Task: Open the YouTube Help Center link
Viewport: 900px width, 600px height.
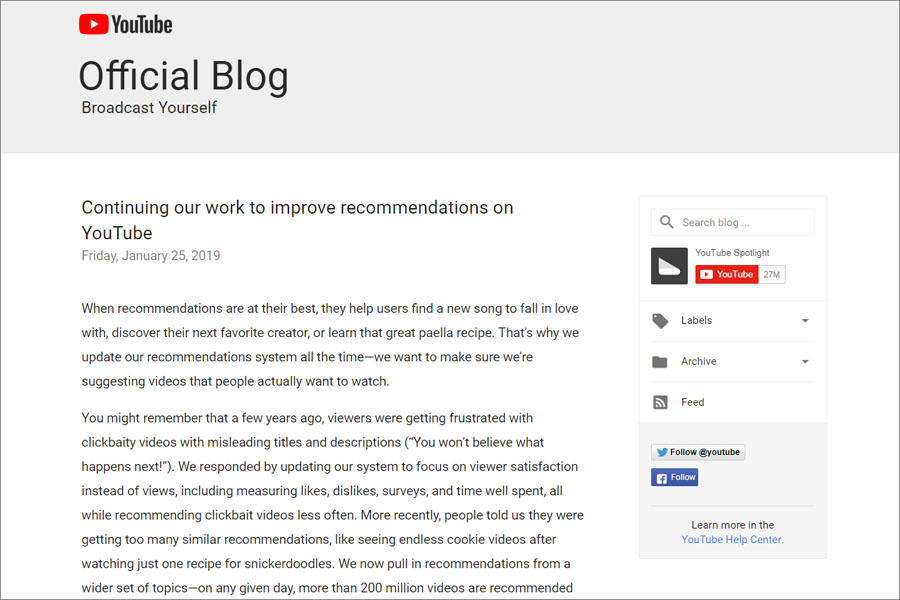Action: [x=732, y=539]
